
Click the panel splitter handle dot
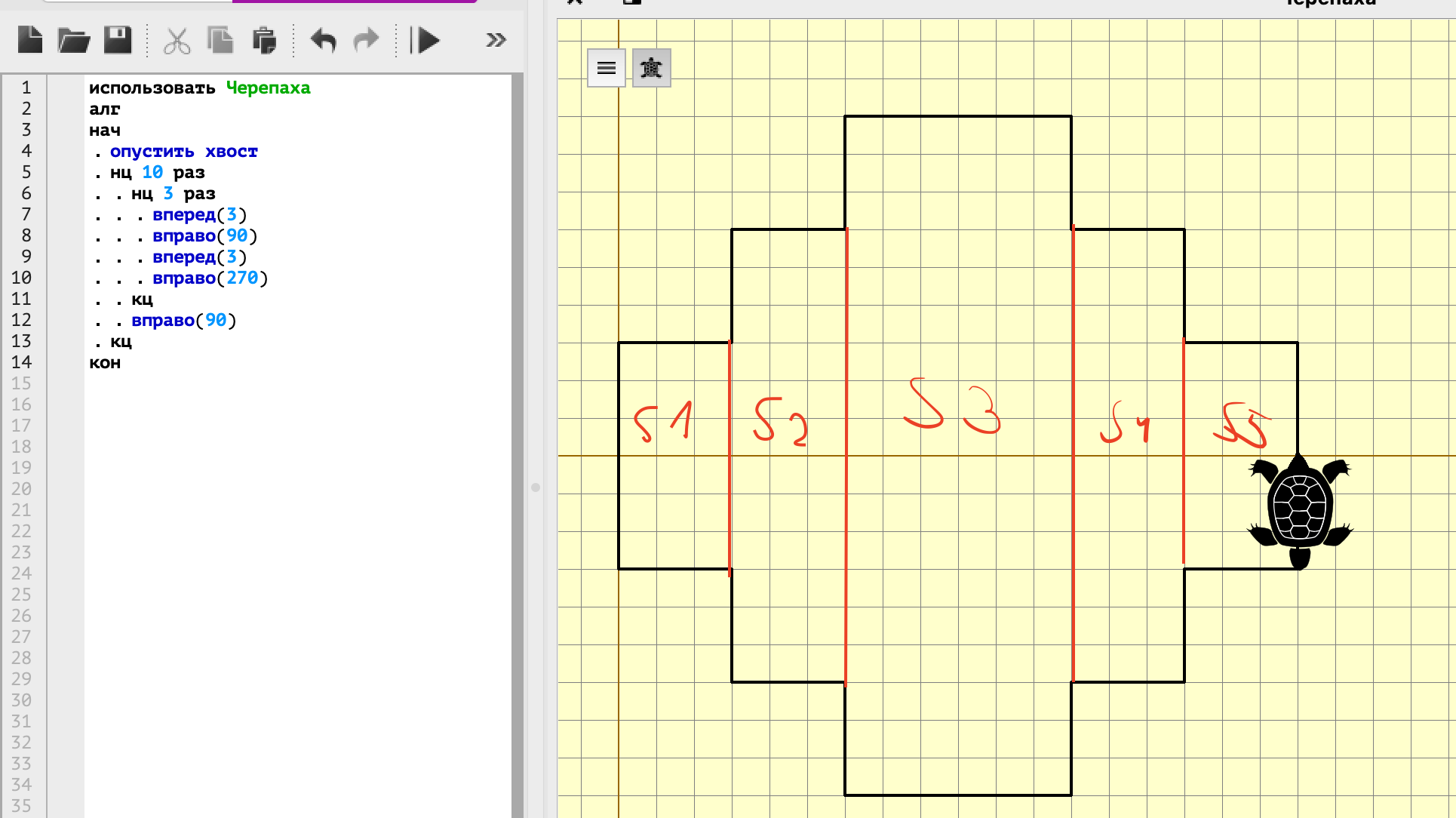pyautogui.click(x=536, y=487)
